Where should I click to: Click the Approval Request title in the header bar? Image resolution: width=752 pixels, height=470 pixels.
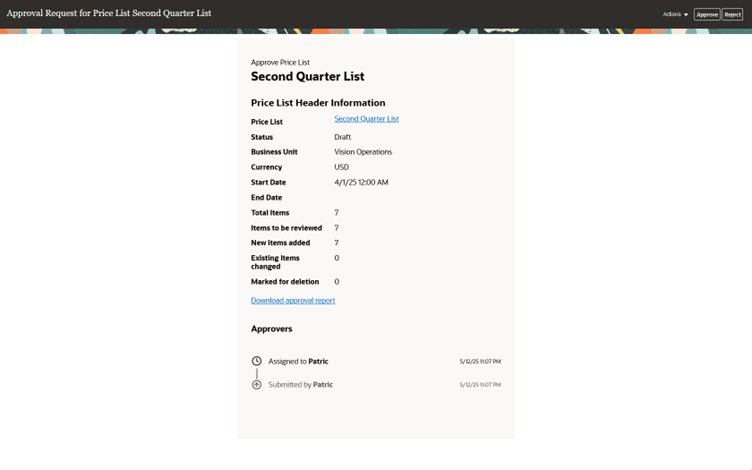point(109,14)
